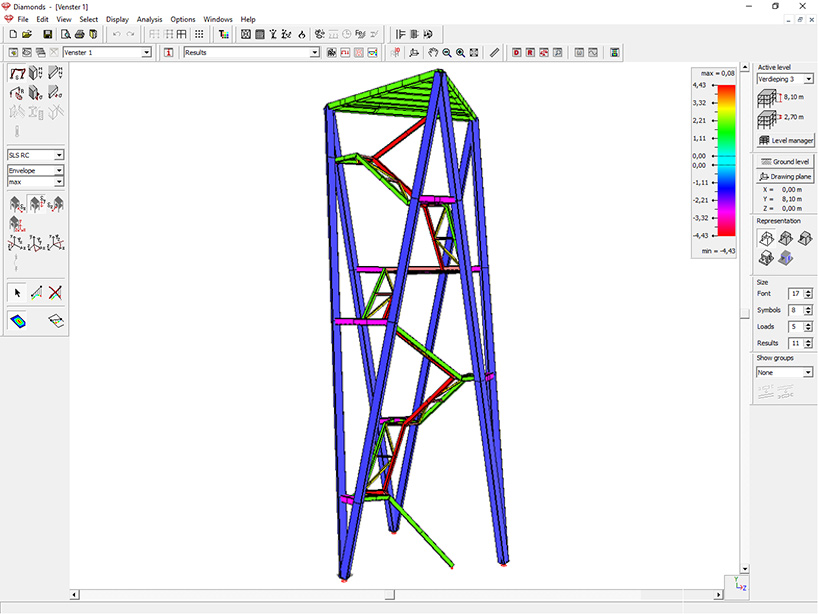This screenshot has height=614, width=818.
Task: Open the SLS RC combination dropdown
Action: tap(59, 155)
